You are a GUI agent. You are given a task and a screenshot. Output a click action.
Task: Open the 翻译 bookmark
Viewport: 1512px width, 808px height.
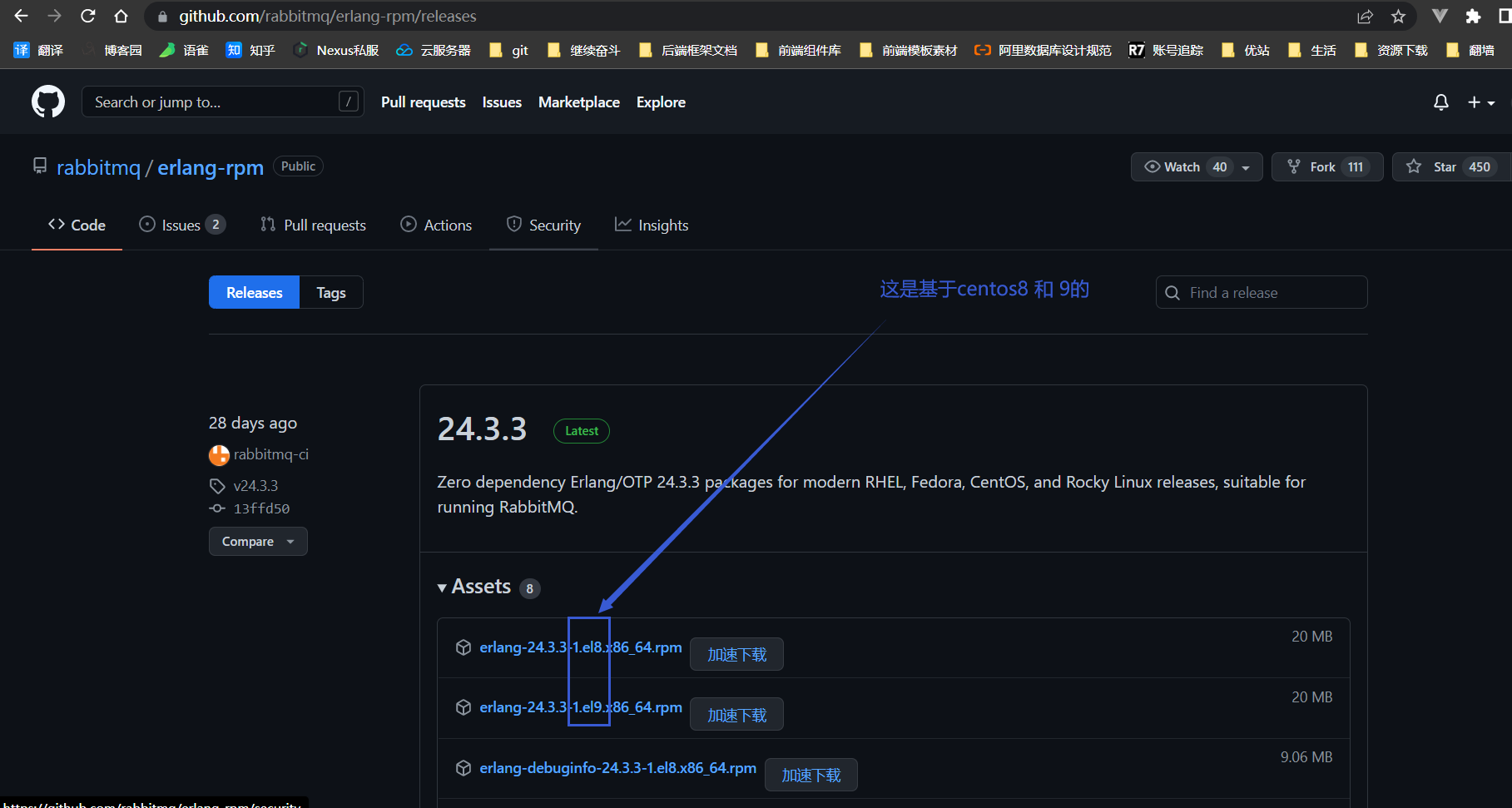tap(38, 50)
